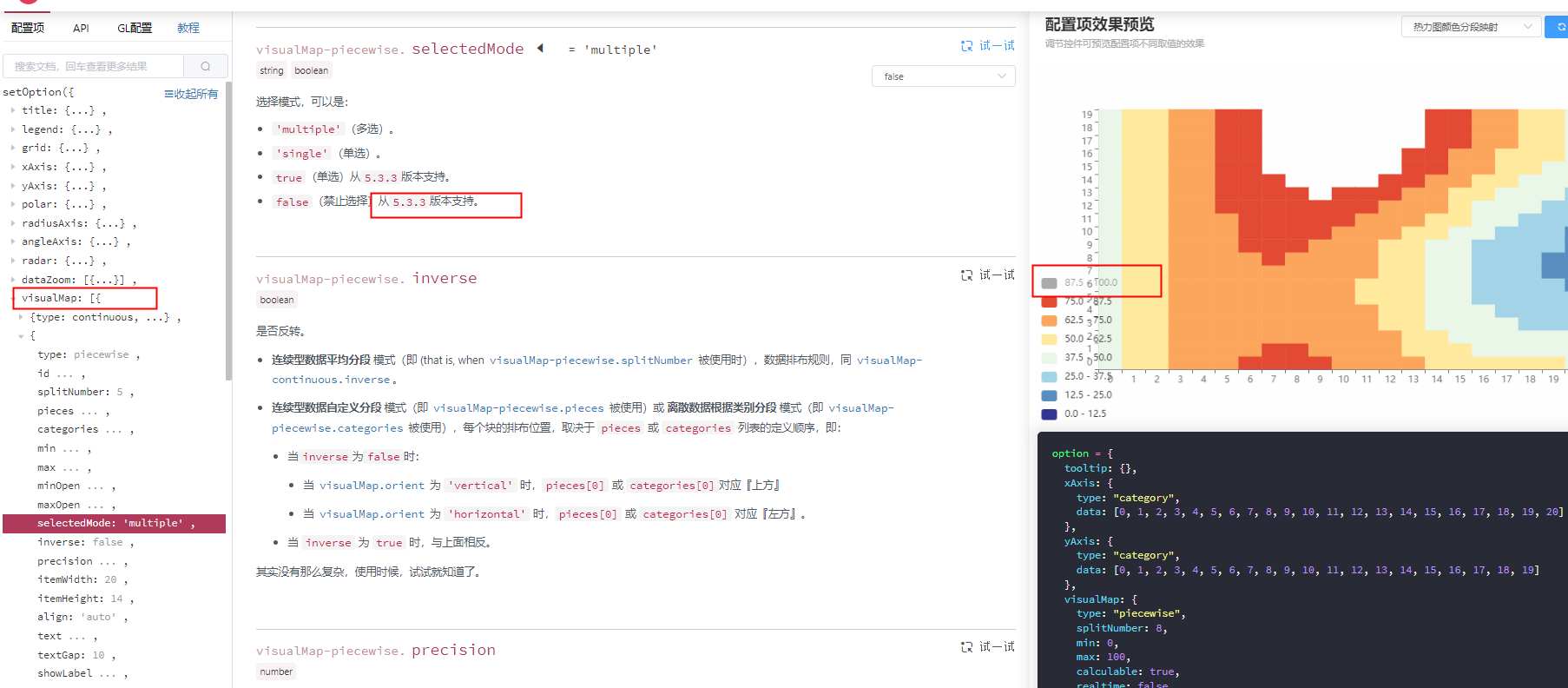Expand the legend node in option tree
The width and height of the screenshot is (1568, 688).
13,130
